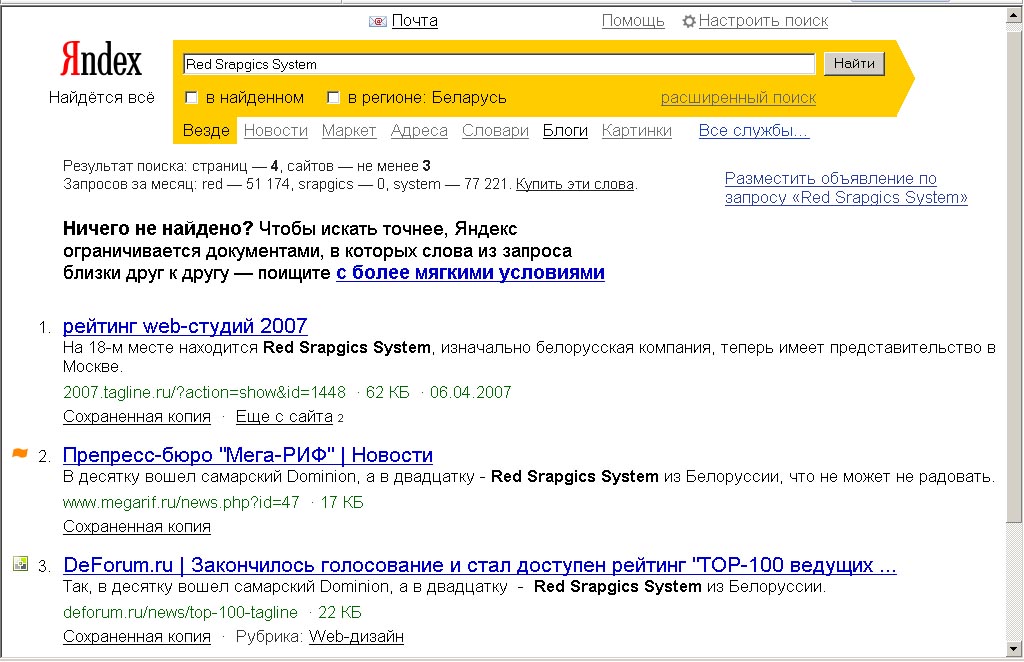Click the slogan text 'Найдётся всё'
The image size is (1024, 662).
tap(102, 98)
